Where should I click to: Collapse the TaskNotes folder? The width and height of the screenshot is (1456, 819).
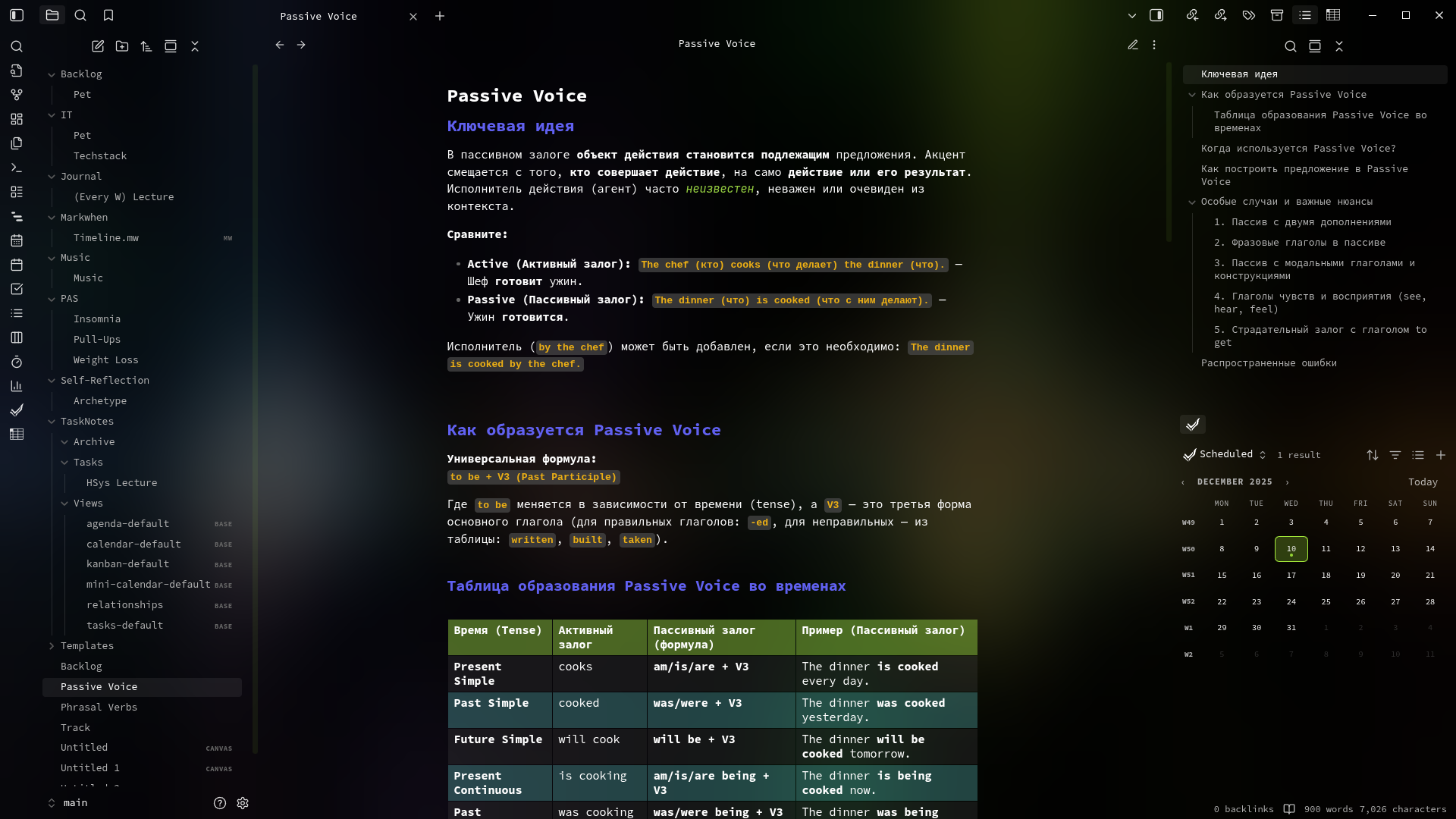pos(52,422)
